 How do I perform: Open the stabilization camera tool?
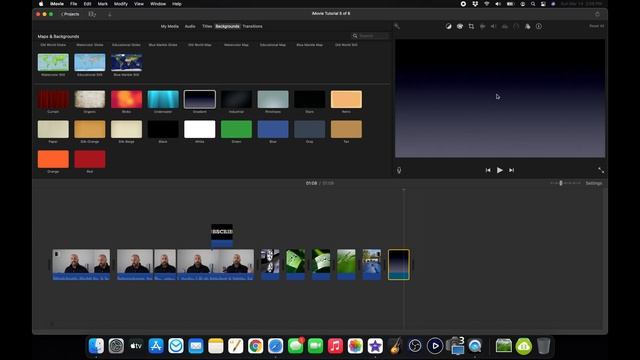(482, 26)
